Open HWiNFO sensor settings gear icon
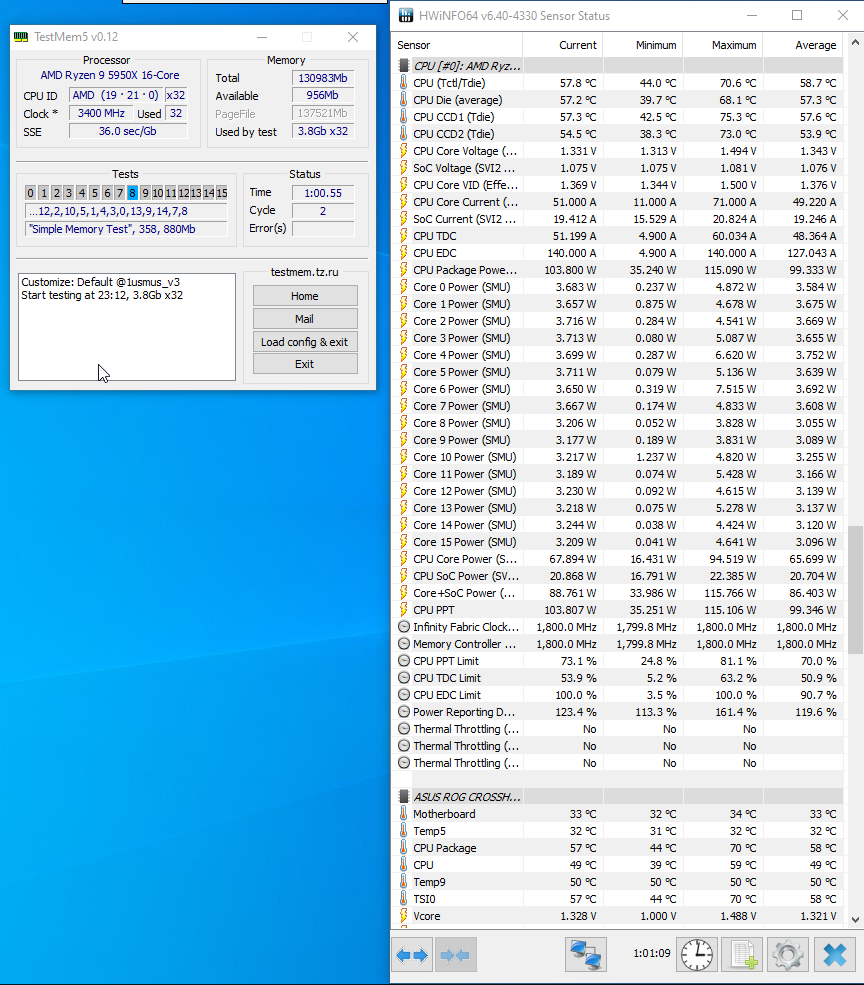 pos(789,955)
